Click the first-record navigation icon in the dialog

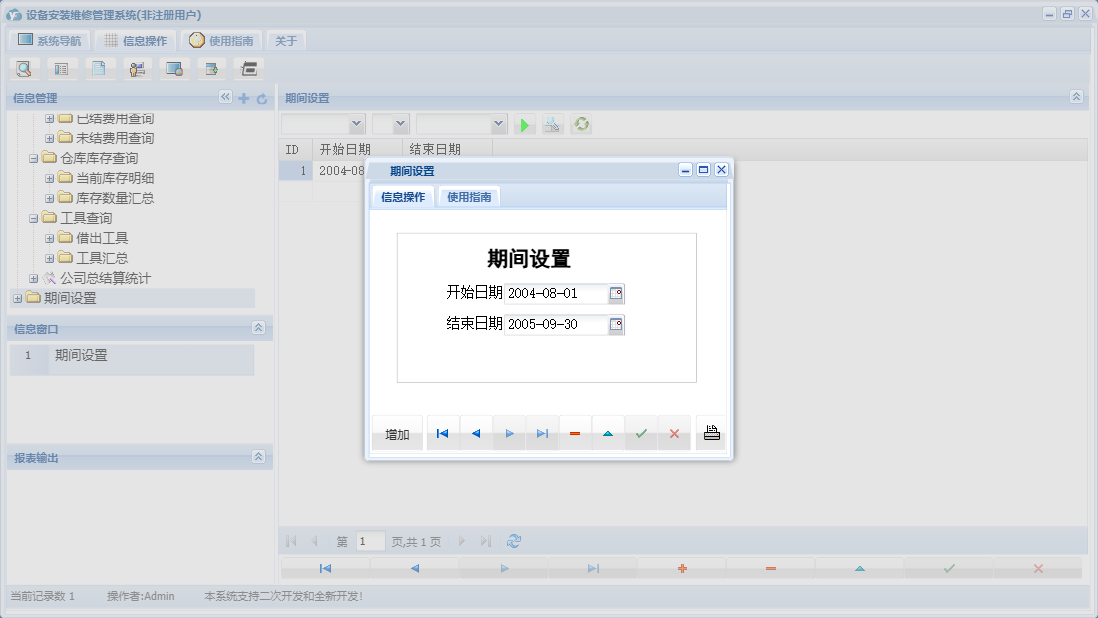[443, 432]
